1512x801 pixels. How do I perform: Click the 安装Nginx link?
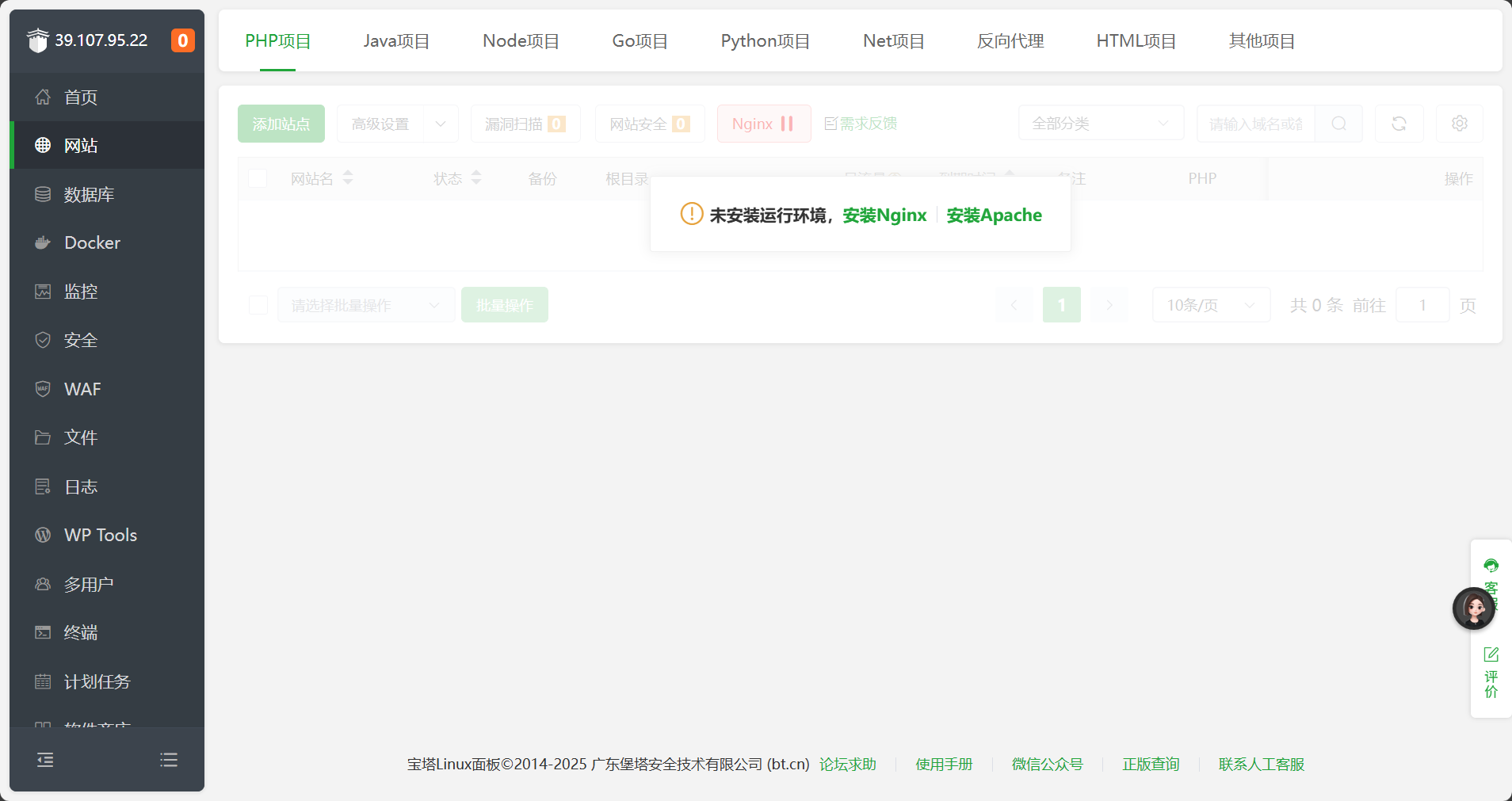[884, 216]
